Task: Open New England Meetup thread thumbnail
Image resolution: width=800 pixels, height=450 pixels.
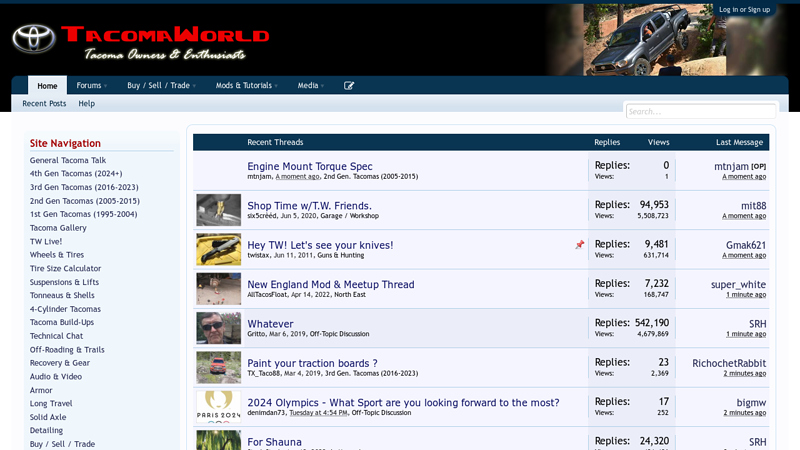Action: coord(218,289)
